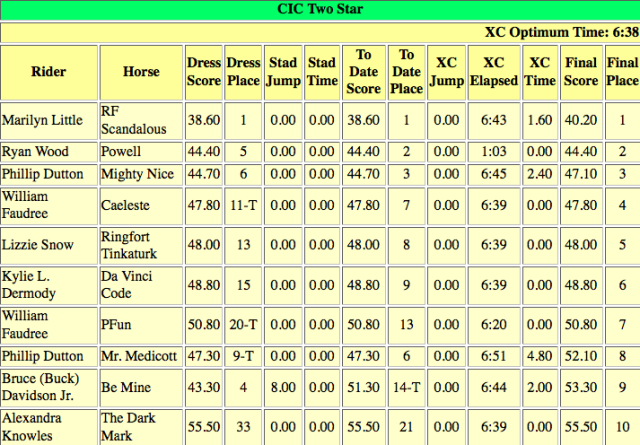Select horse name PFun
The width and height of the screenshot is (640, 445).
click(x=116, y=325)
